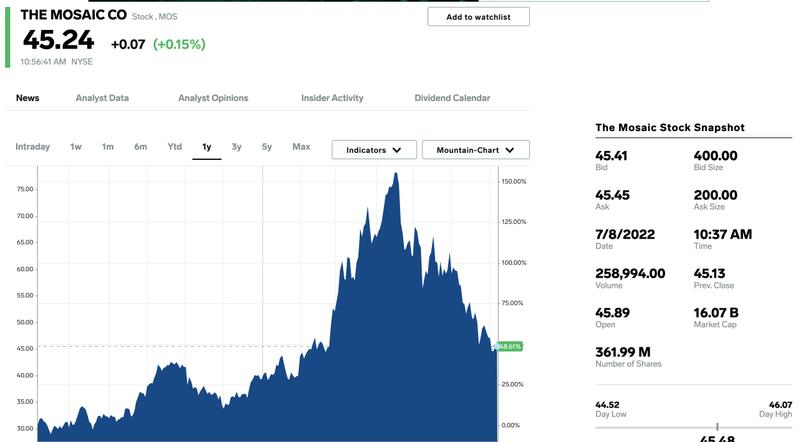View the Insider Activity tab
Image resolution: width=800 pixels, height=442 pixels.
(x=332, y=98)
